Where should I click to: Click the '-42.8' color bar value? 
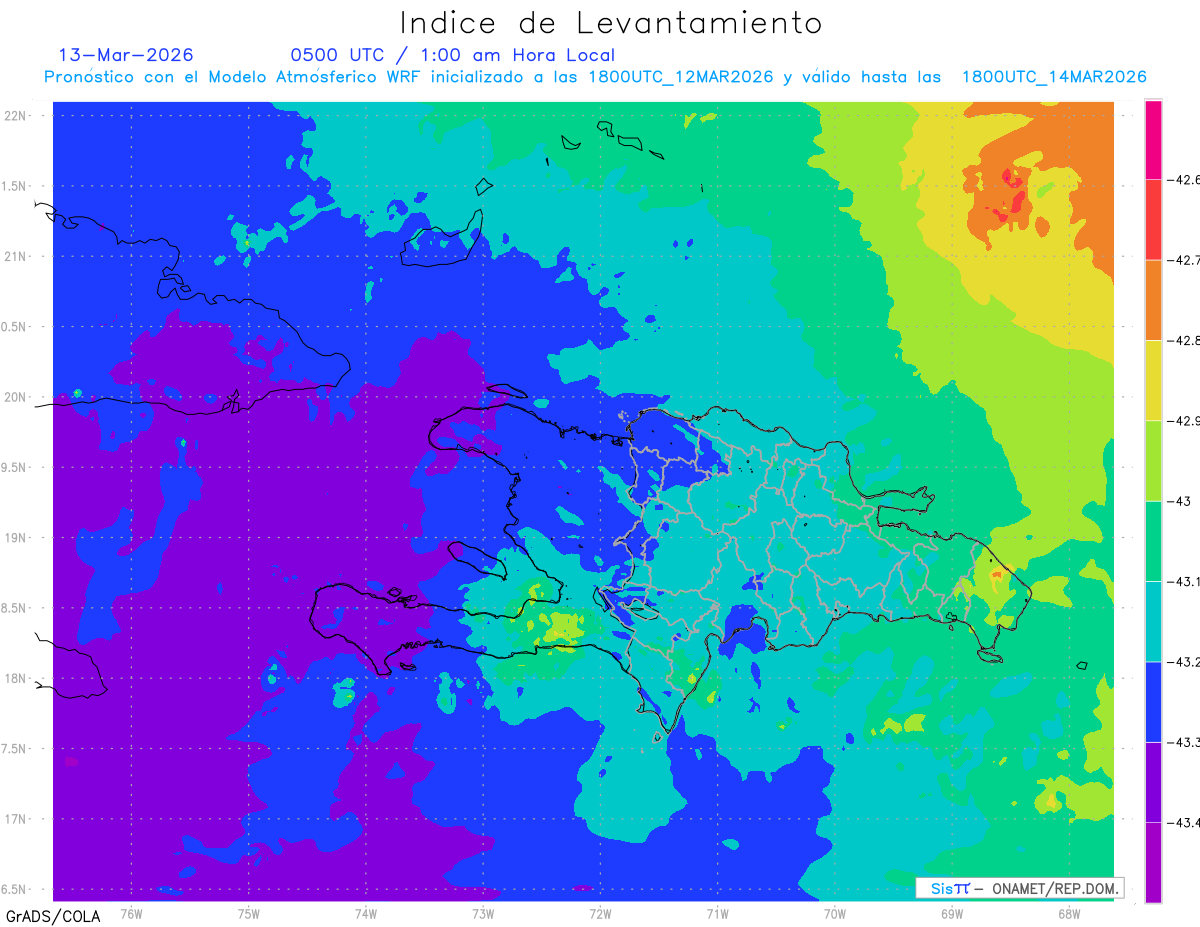click(1185, 340)
